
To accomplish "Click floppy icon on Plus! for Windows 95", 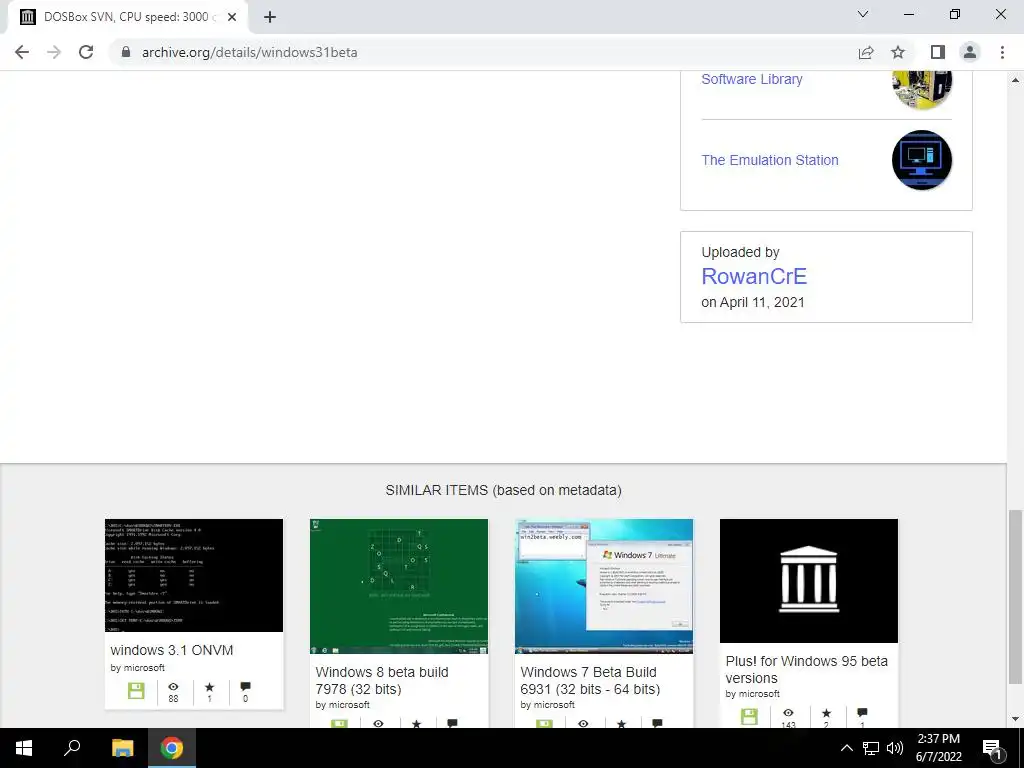I will [x=750, y=716].
